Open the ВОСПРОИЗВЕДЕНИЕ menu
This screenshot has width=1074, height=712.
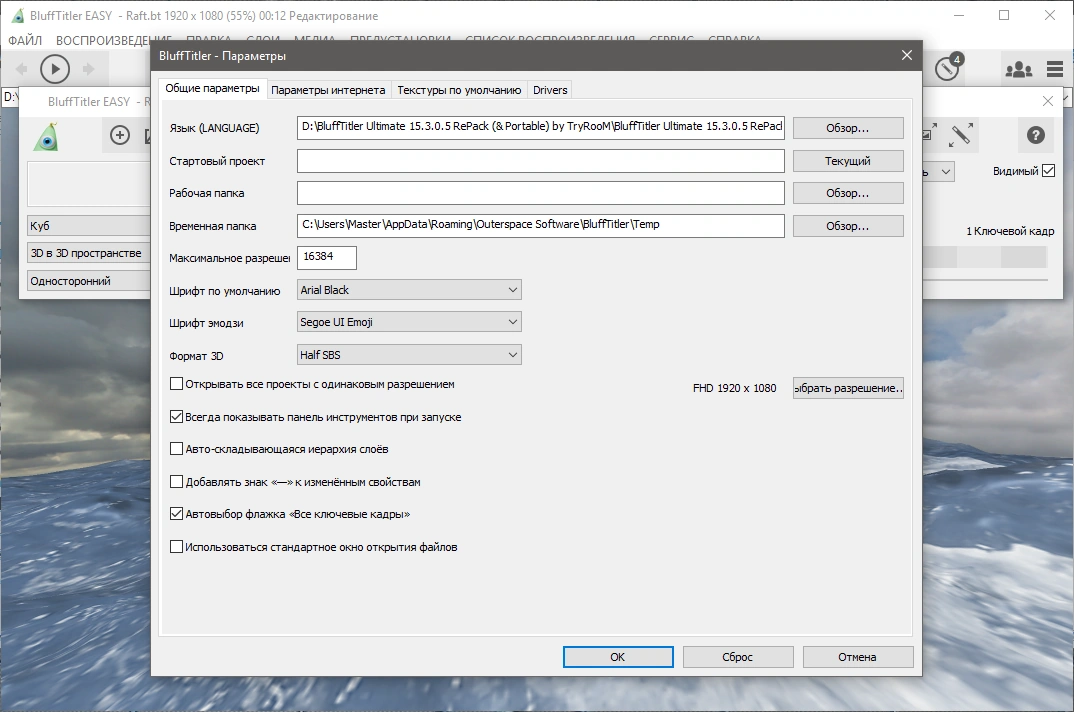[x=114, y=40]
